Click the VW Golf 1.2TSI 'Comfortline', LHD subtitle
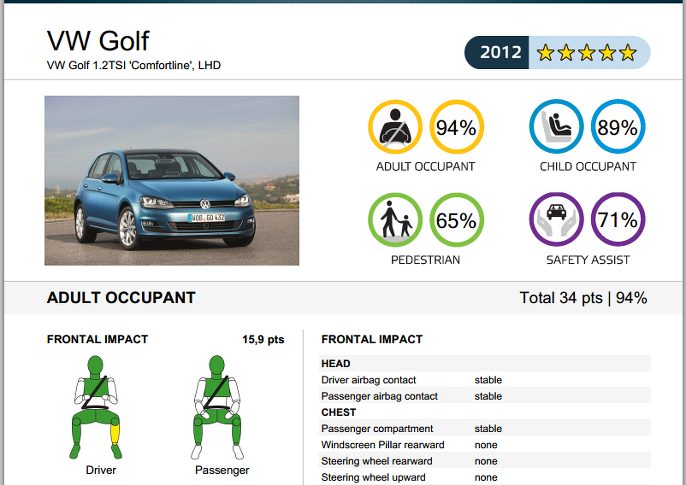 pos(134,65)
